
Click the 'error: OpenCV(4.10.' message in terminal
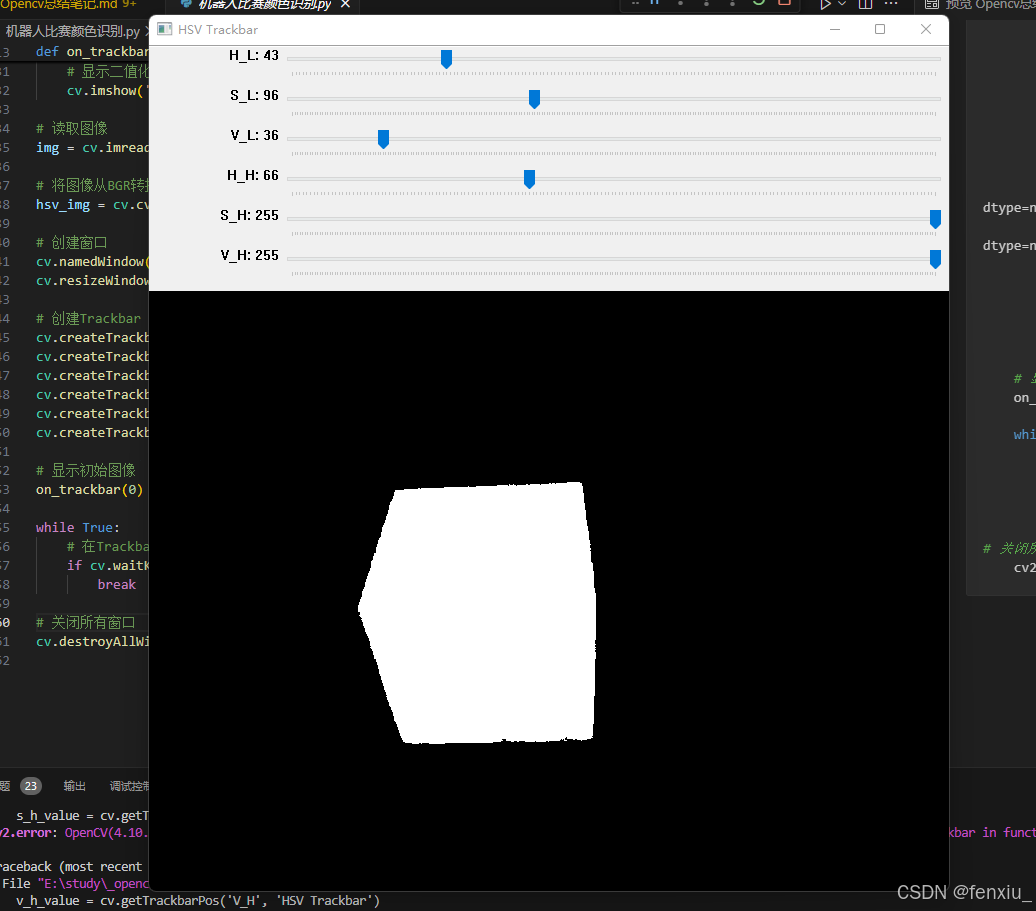[x=74, y=832]
